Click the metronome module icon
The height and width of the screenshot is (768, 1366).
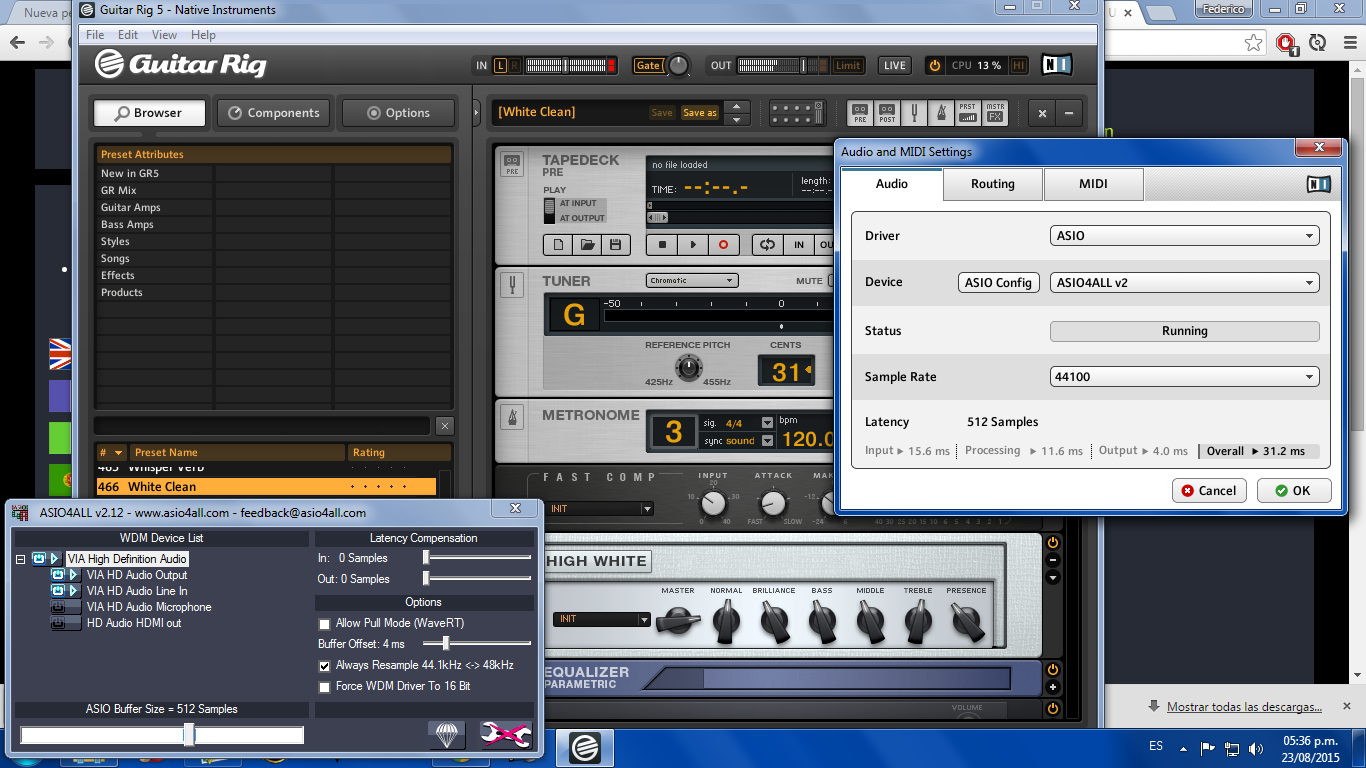(x=511, y=417)
